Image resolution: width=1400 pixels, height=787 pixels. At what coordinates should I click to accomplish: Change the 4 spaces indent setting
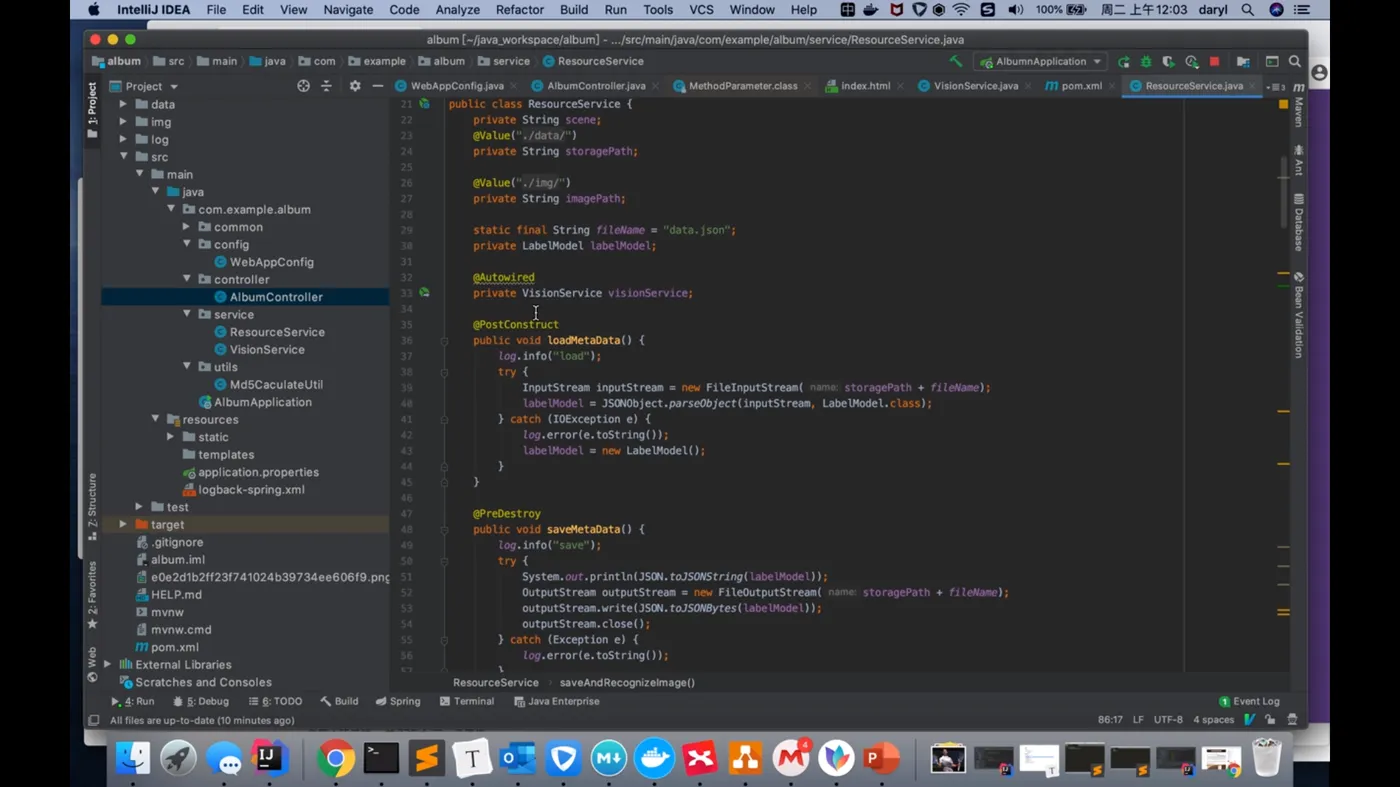pos(1213,720)
